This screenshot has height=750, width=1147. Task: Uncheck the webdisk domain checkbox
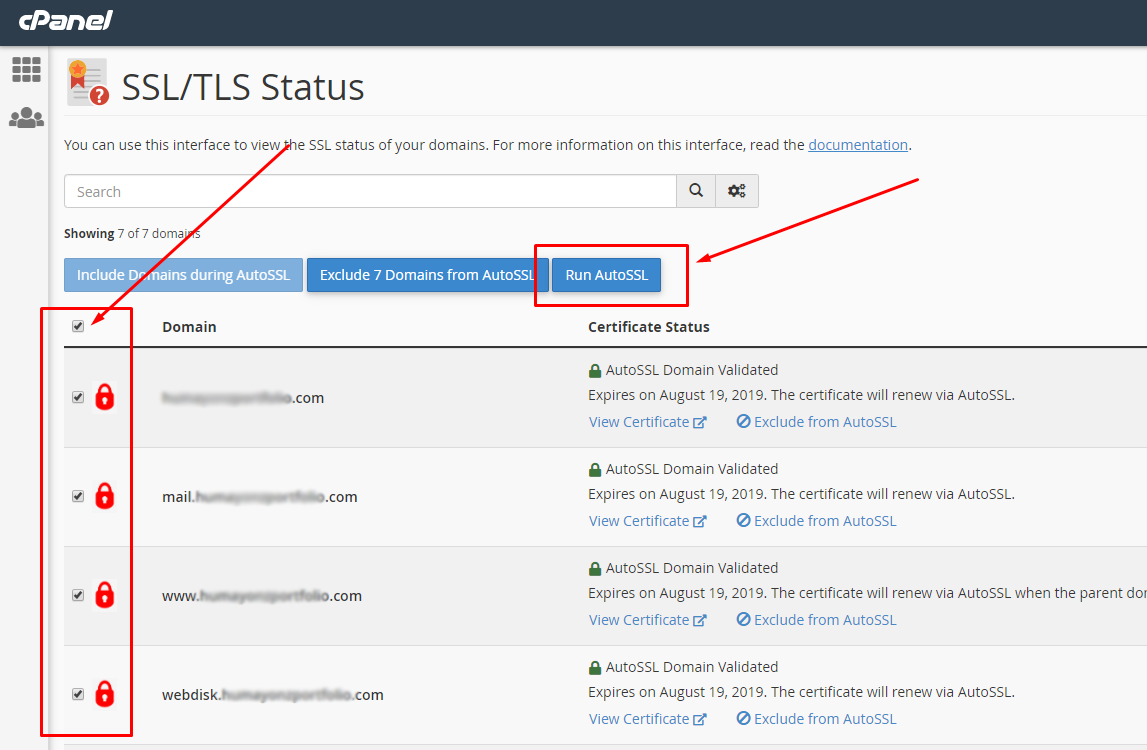78,694
